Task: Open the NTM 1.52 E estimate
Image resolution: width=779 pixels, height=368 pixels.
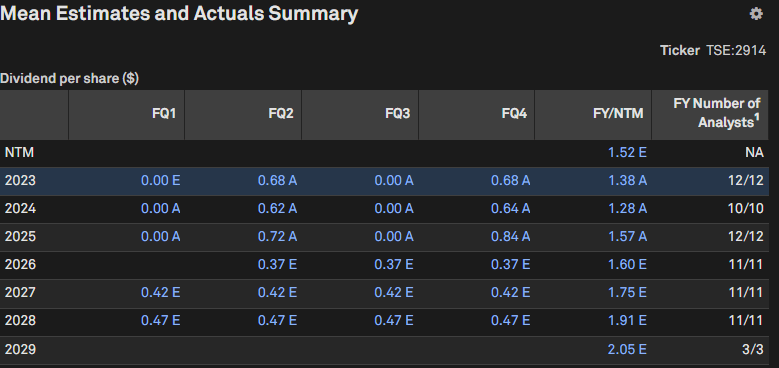Action: pos(627,152)
